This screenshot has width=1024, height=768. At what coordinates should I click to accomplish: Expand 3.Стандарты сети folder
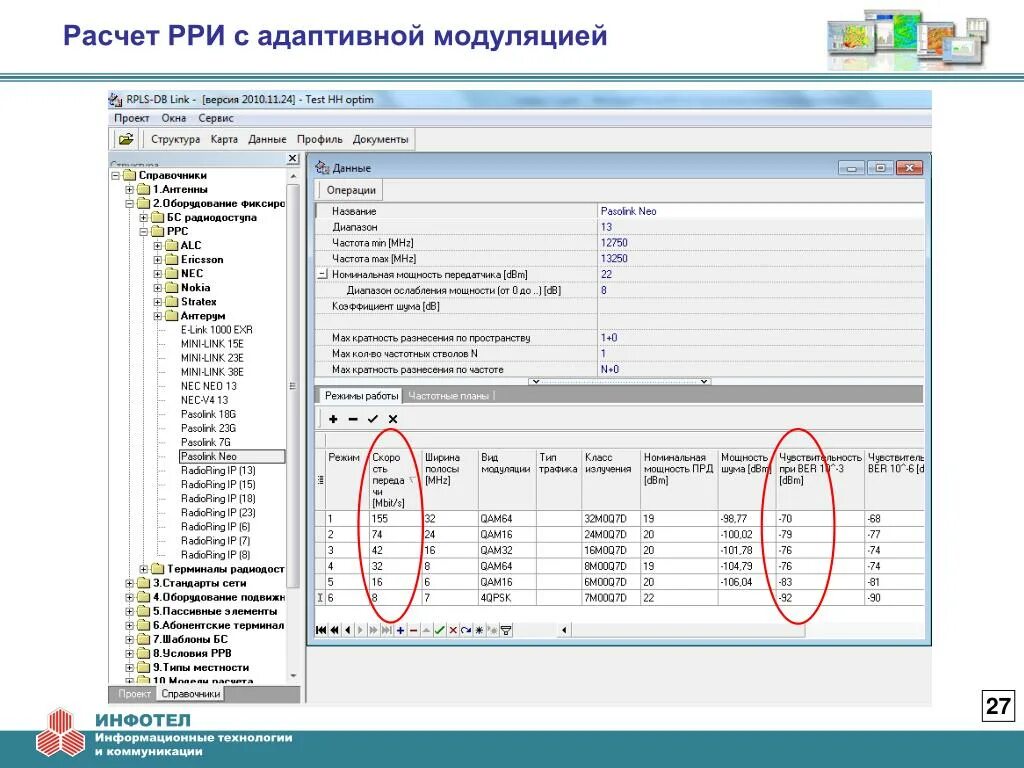click(x=129, y=583)
